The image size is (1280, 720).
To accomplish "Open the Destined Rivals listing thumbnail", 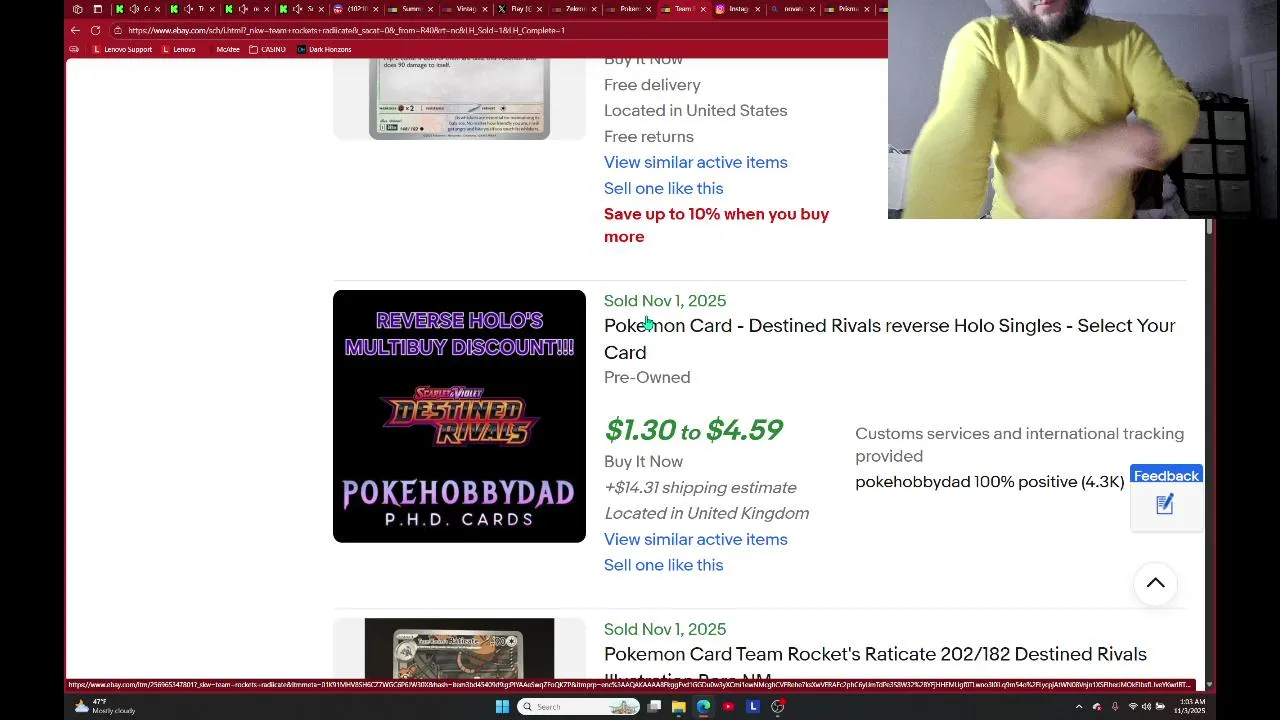I will coord(459,416).
